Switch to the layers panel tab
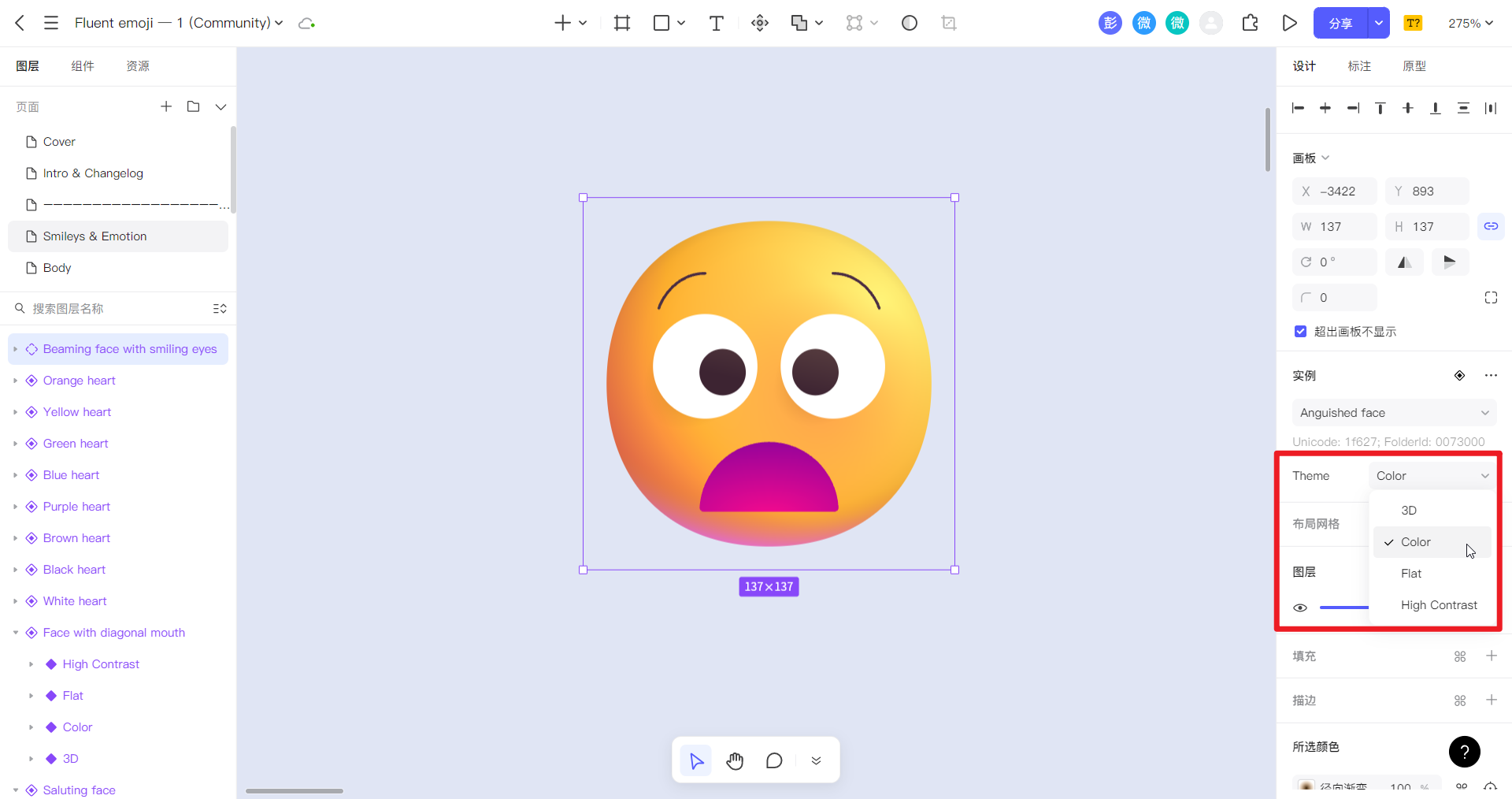 point(28,66)
